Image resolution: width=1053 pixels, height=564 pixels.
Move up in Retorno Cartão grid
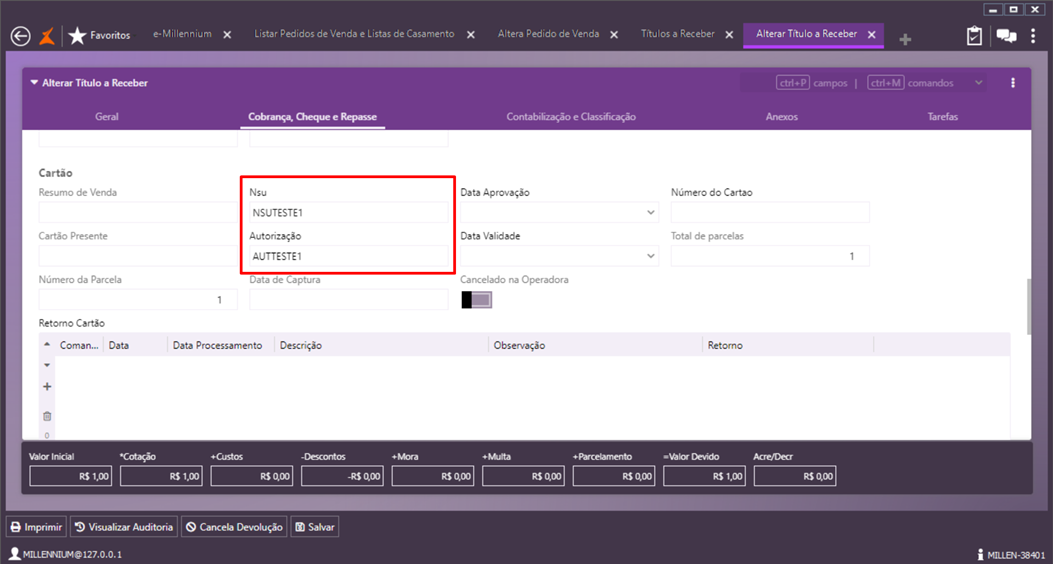(47, 344)
